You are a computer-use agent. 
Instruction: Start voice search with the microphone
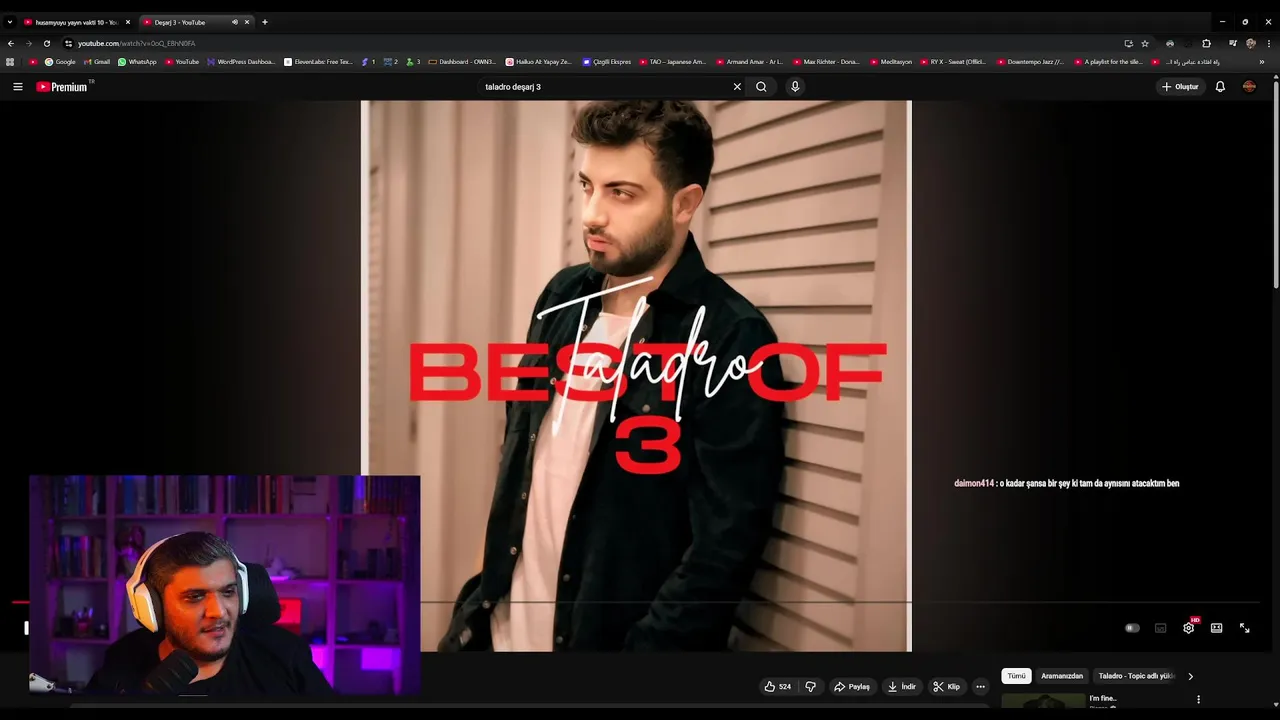[795, 87]
